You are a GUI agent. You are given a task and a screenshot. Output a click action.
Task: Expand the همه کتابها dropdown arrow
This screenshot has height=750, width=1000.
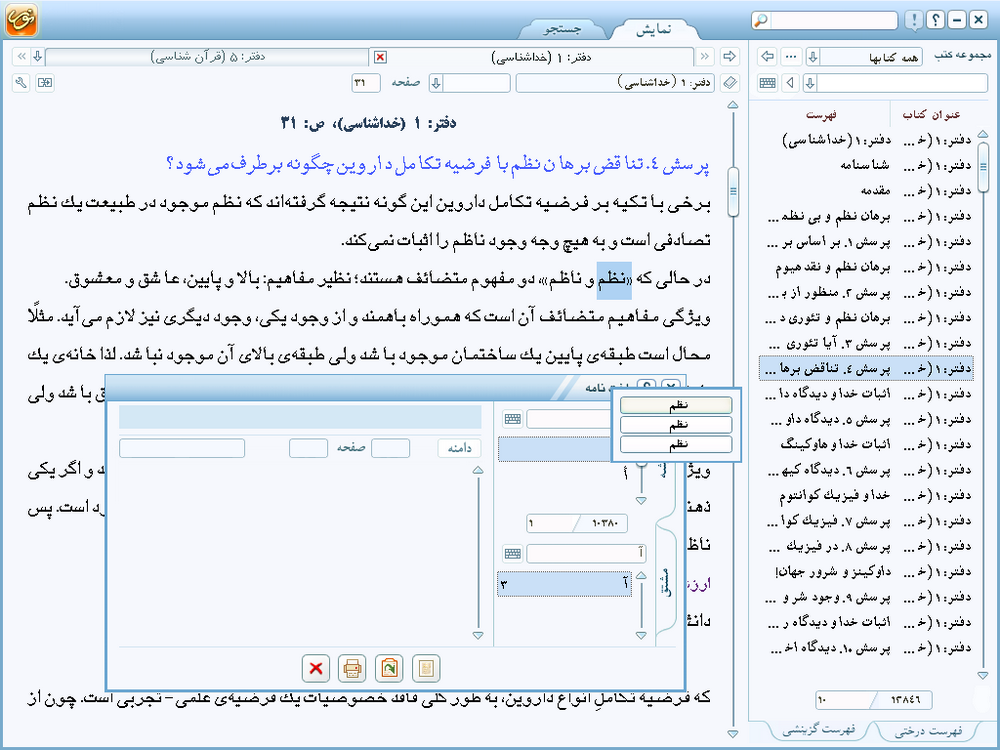[x=812, y=57]
